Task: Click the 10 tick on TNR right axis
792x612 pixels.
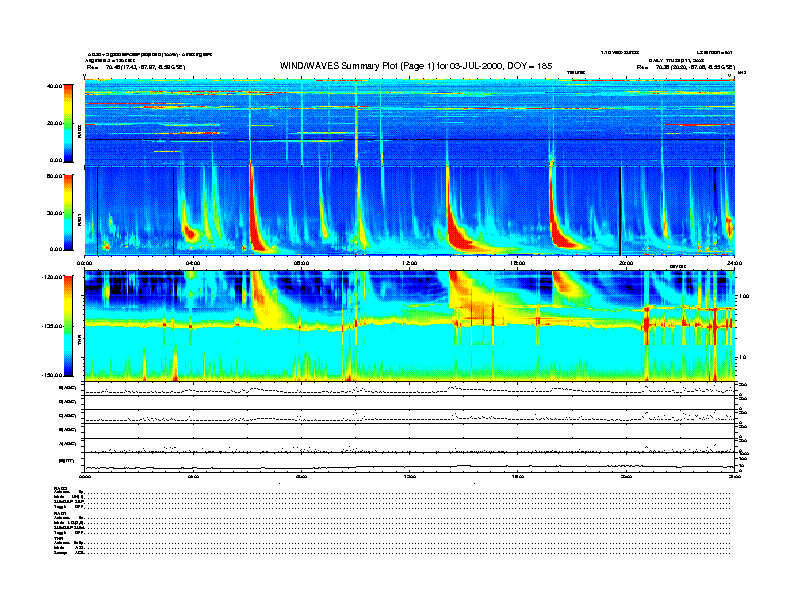Action: pyautogui.click(x=743, y=358)
